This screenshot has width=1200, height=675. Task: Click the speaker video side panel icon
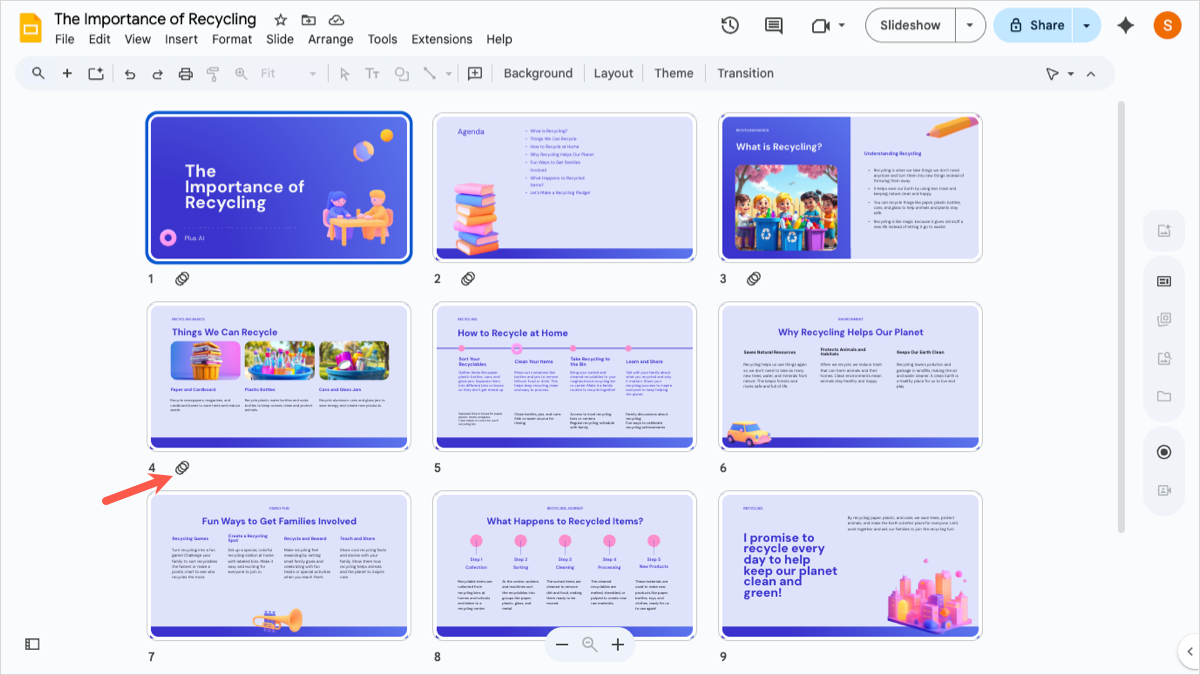pyautogui.click(x=1164, y=490)
